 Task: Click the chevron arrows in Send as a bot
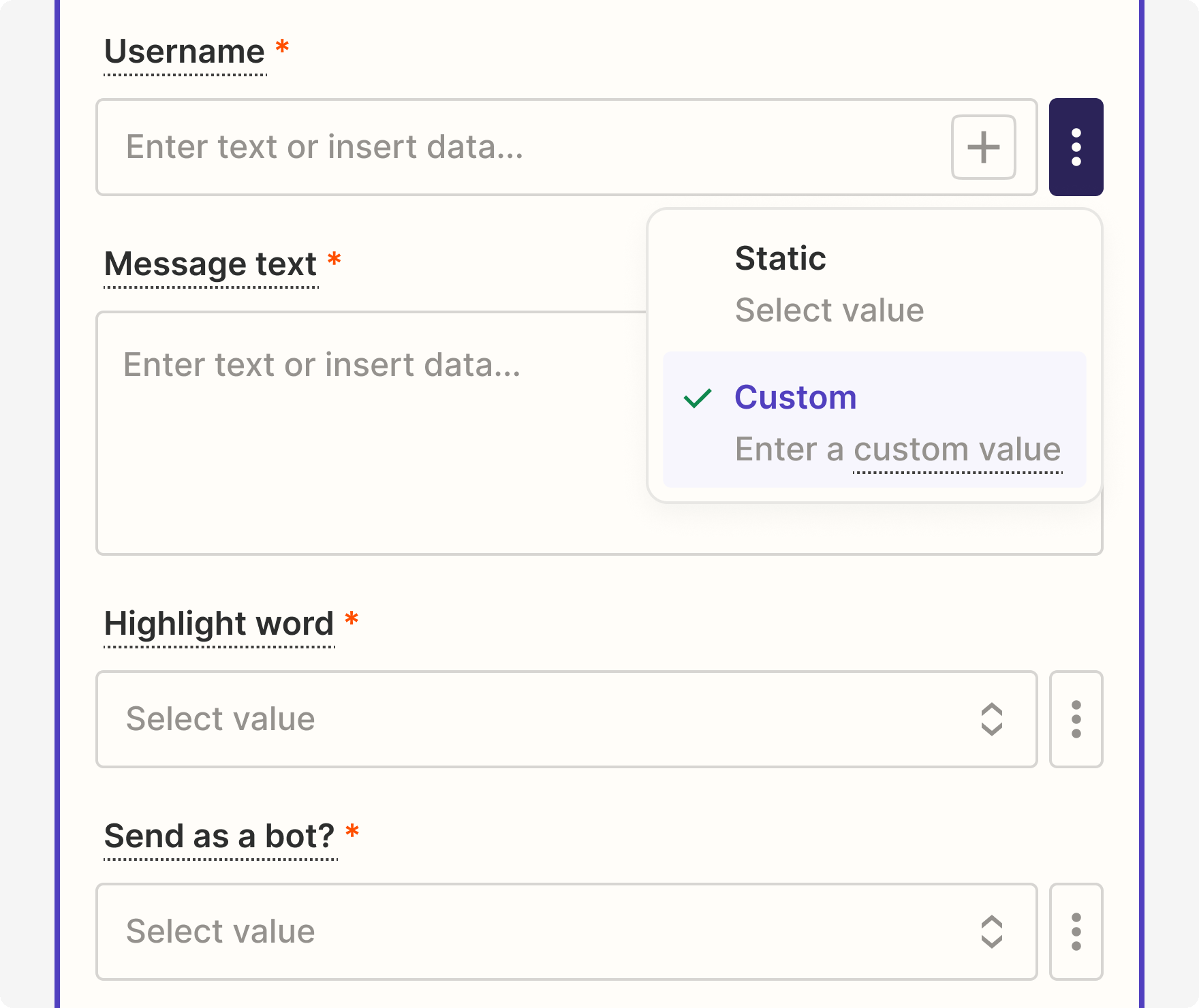991,932
